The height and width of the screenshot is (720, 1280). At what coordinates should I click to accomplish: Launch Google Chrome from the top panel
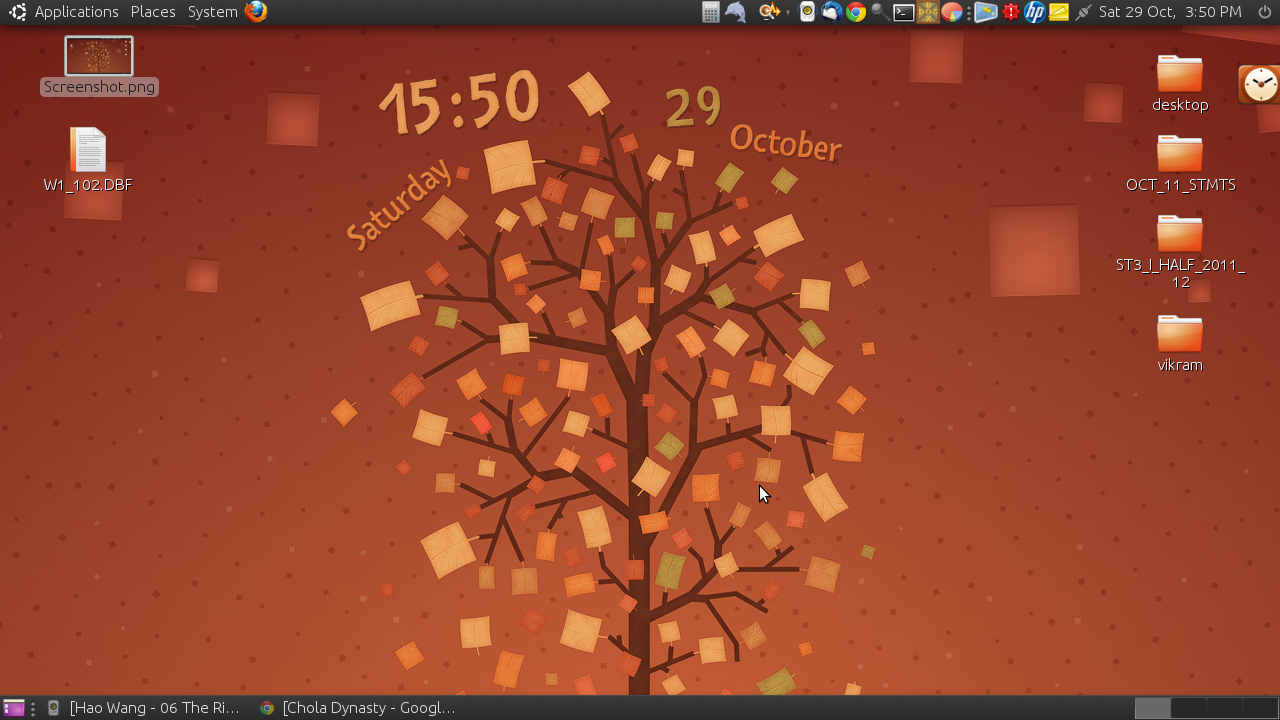(856, 12)
